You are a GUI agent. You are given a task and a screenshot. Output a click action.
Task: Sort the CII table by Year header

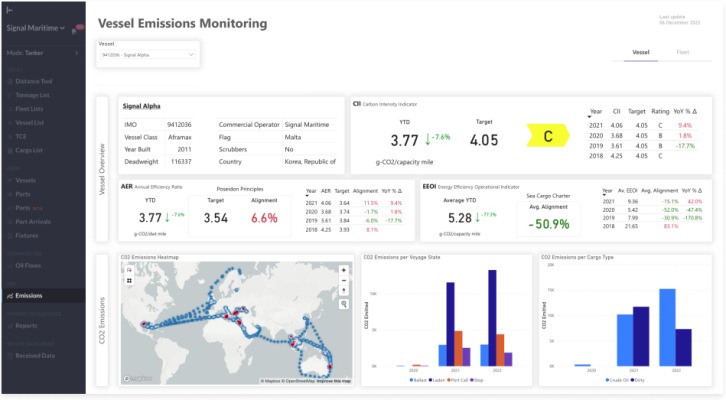596,112
